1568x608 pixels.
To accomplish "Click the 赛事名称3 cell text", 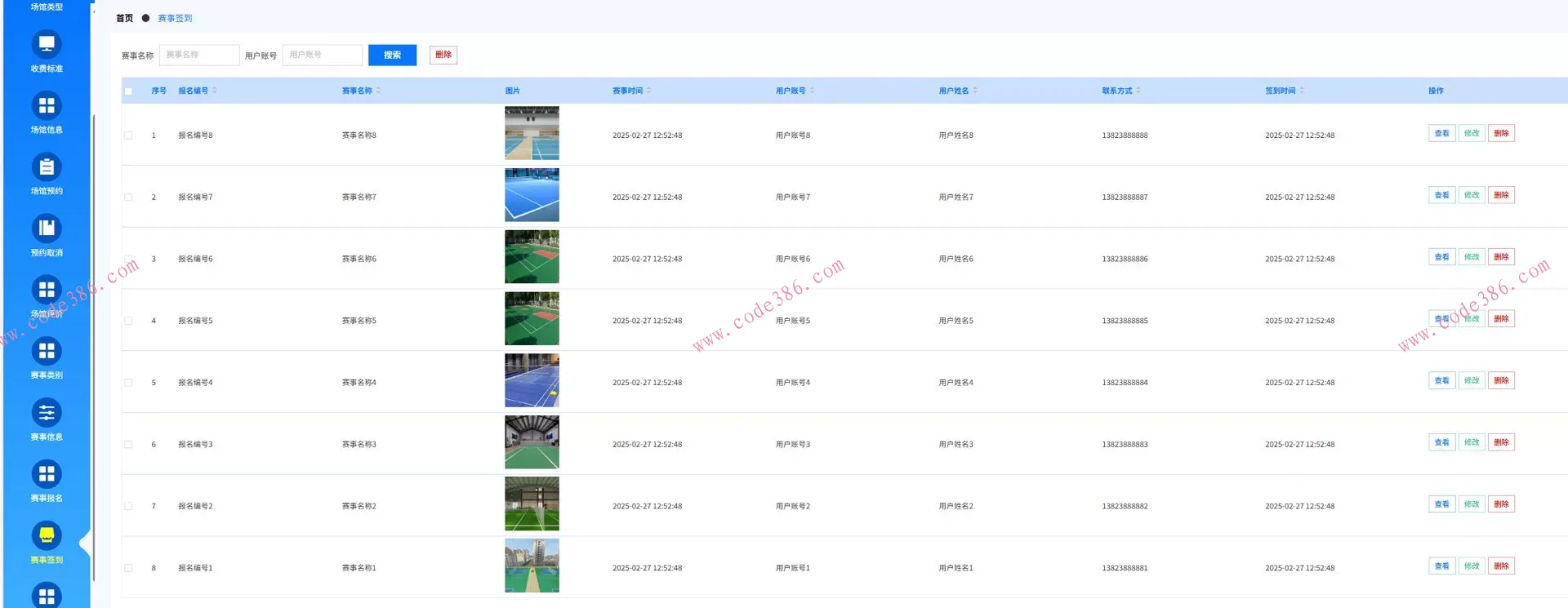I will coord(359,445).
